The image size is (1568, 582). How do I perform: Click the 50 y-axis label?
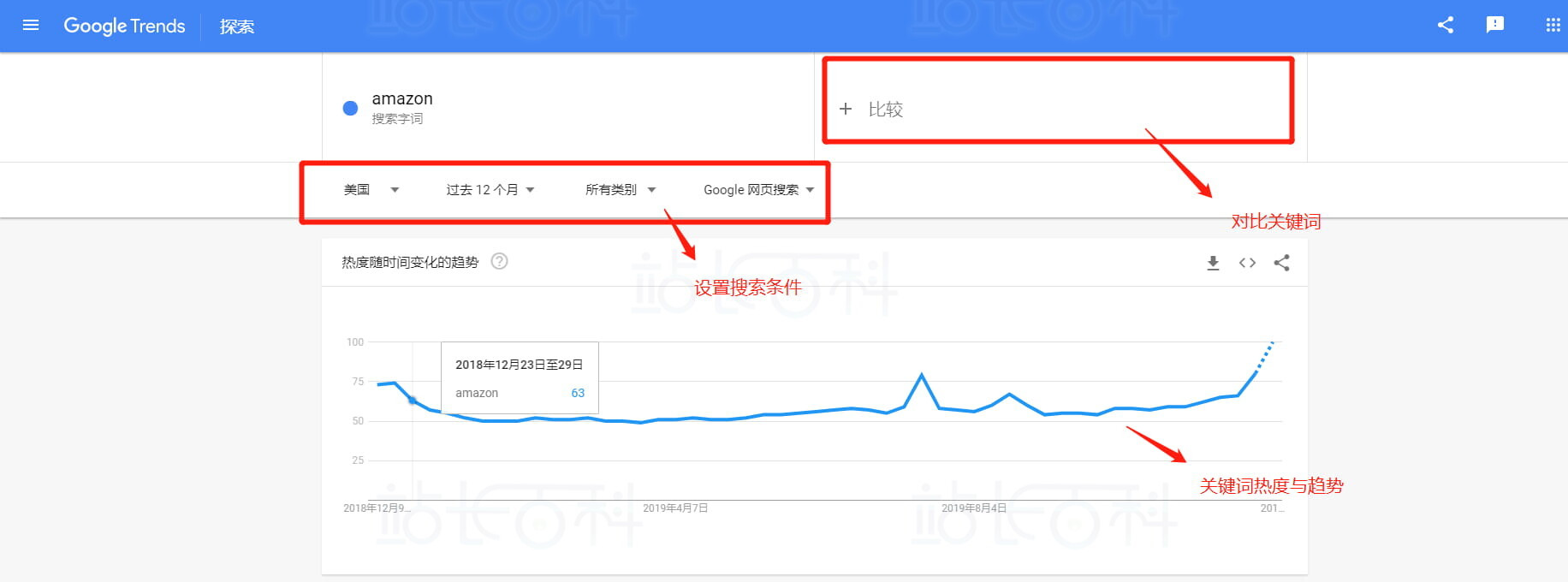click(x=358, y=421)
